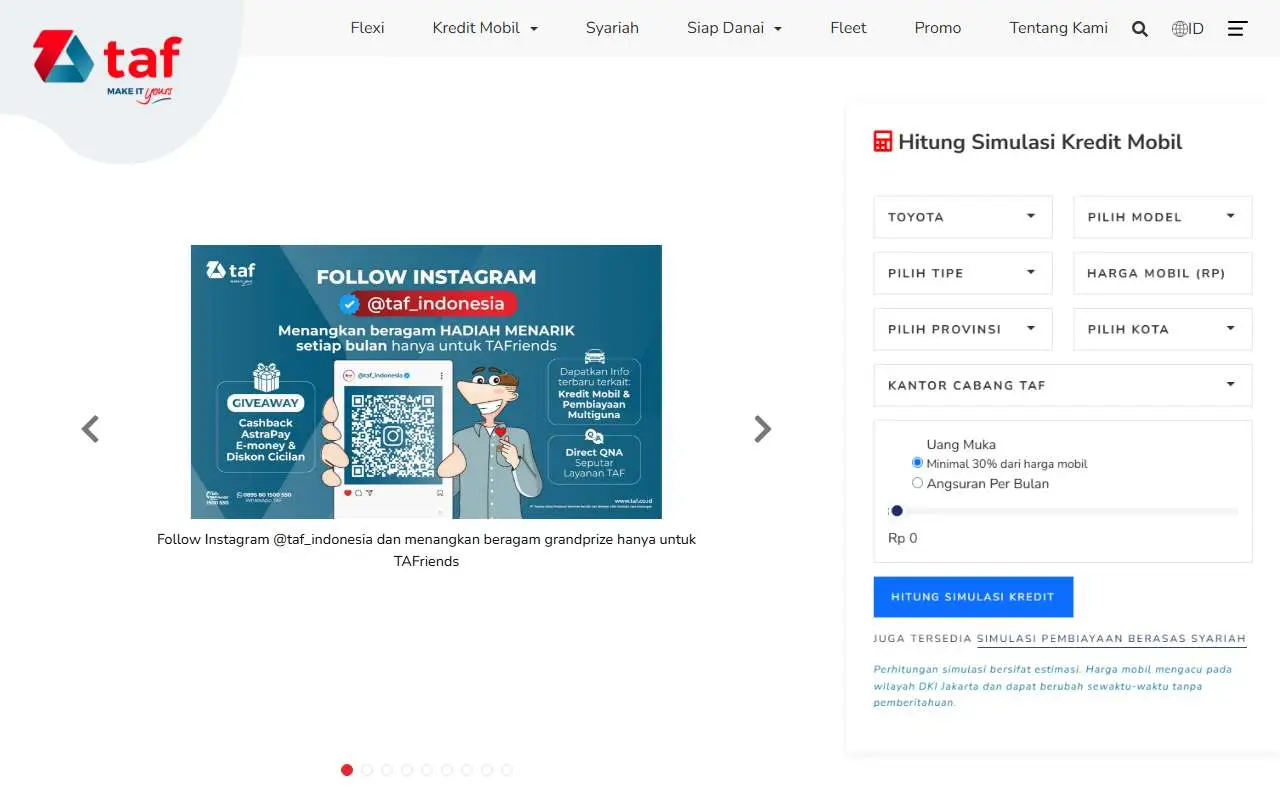The height and width of the screenshot is (800, 1280).
Task: Expand the Kredit Mobil menu
Action: pos(485,28)
